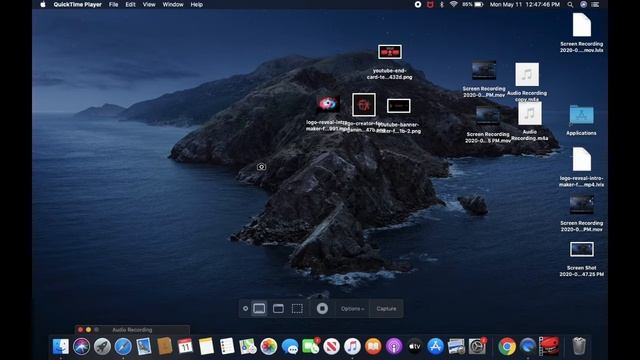
Task: Select youtube-end-card png file on desktop
Action: point(390,52)
